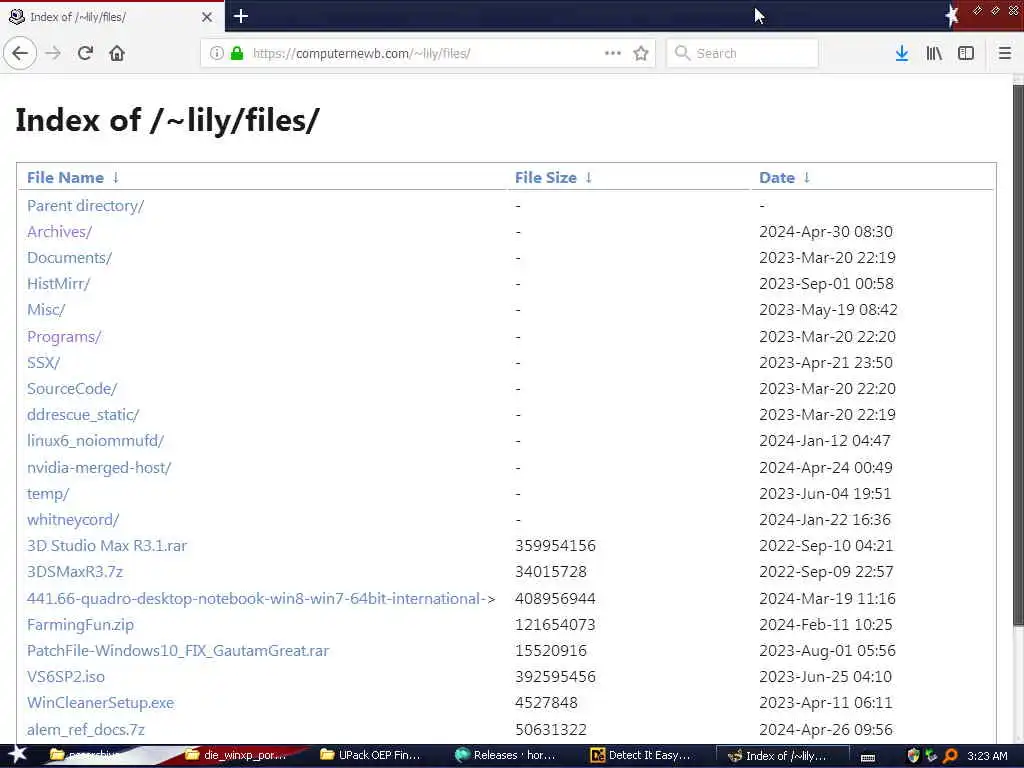The width and height of the screenshot is (1024, 768).
Task: Open the Misc/ folder
Action: pyautogui.click(x=46, y=310)
